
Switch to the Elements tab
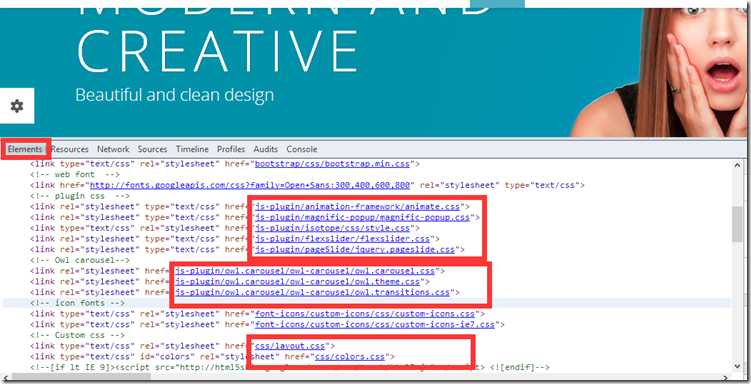tap(25, 149)
